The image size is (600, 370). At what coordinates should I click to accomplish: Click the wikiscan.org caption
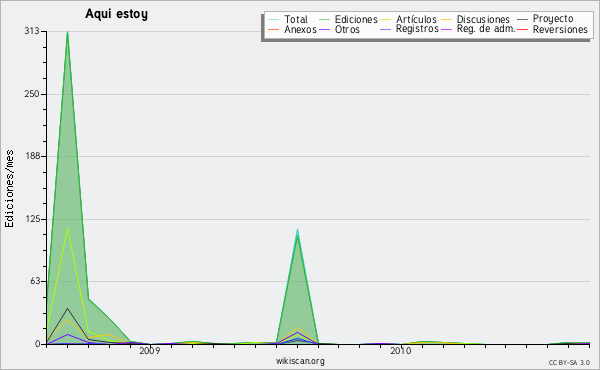[x=300, y=361]
